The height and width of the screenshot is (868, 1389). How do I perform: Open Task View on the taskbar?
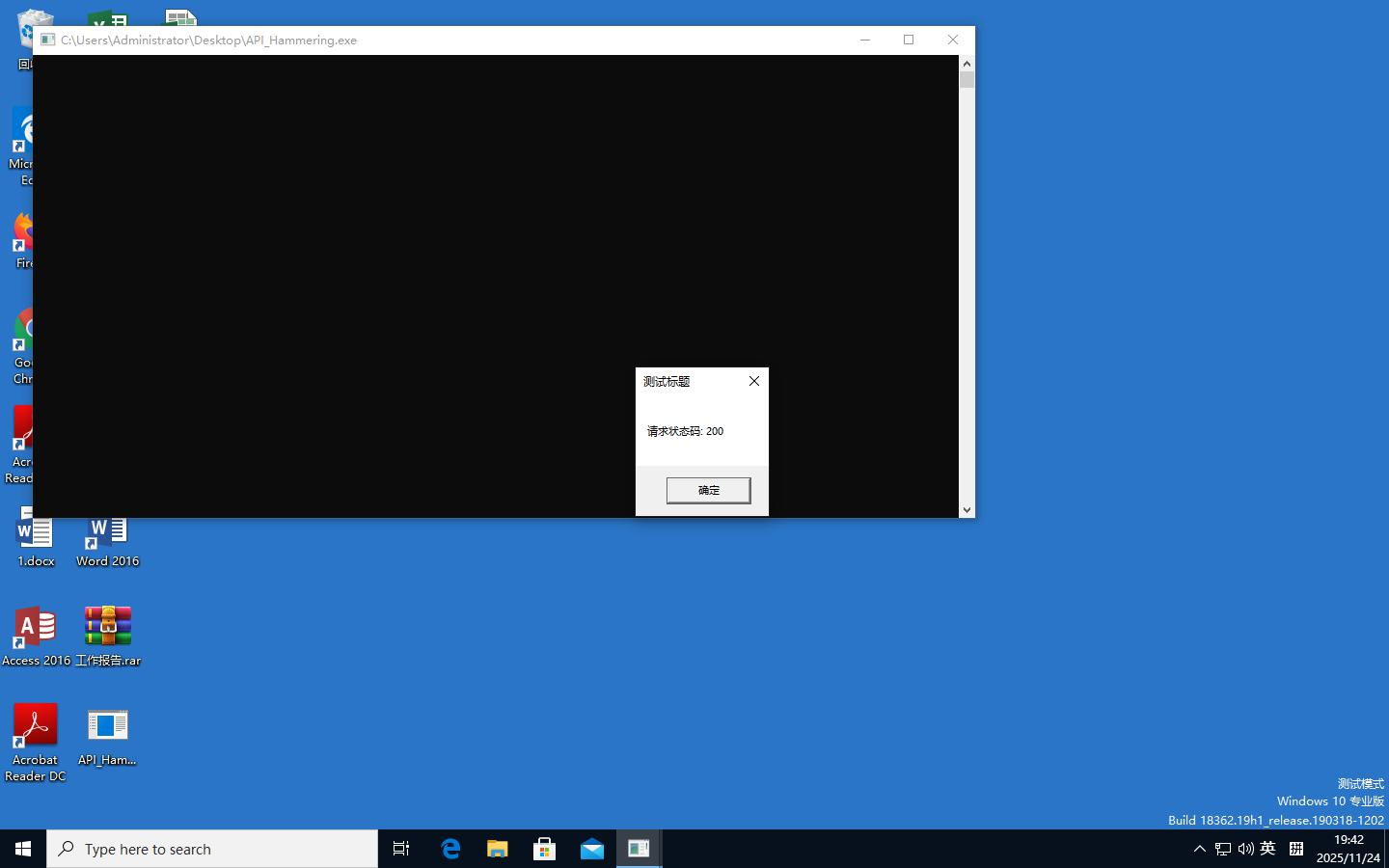point(401,849)
